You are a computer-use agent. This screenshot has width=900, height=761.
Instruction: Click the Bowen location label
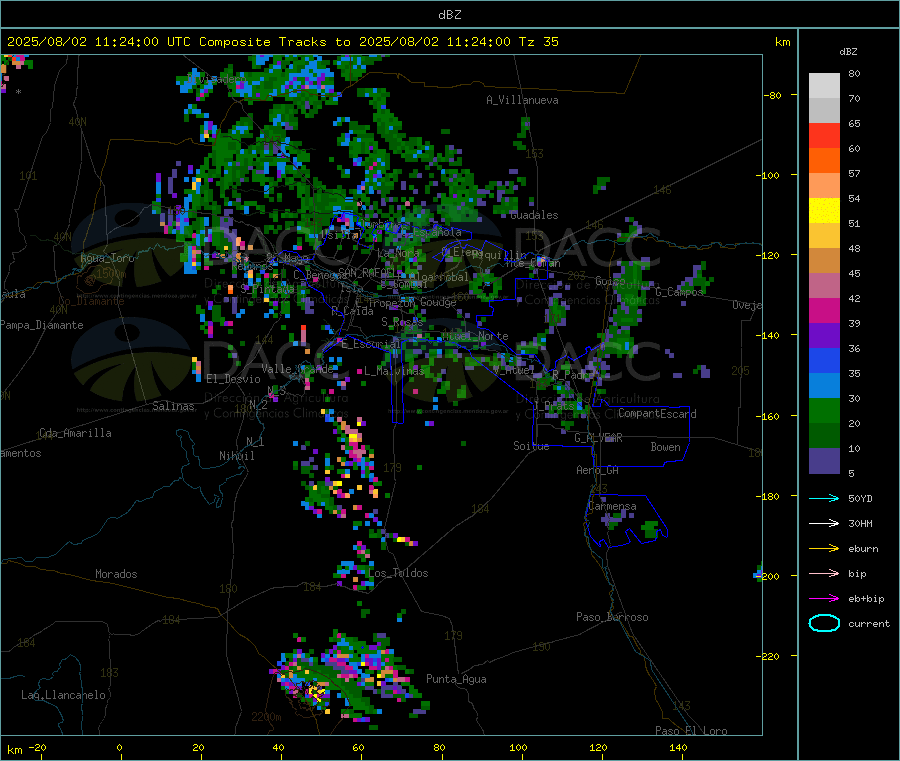(x=665, y=447)
